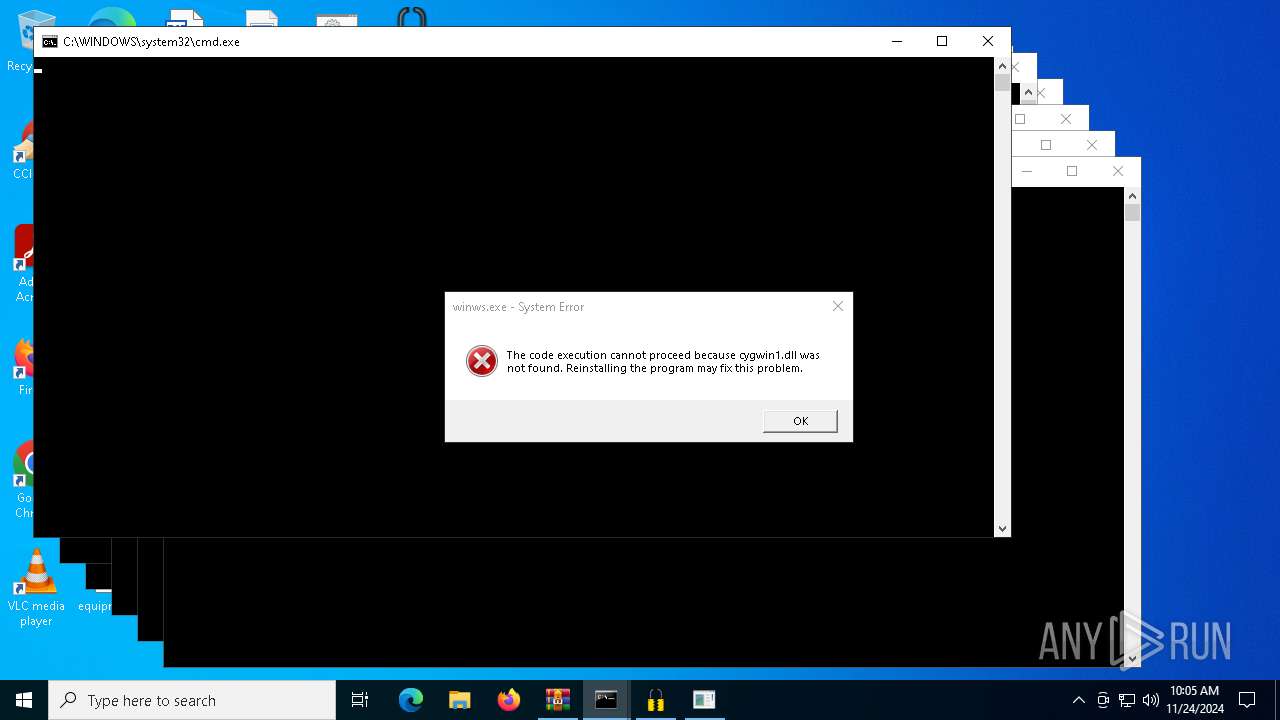This screenshot has height=720, width=1280.
Task: Click scroll down arrow of front cmd window
Action: (1002, 528)
